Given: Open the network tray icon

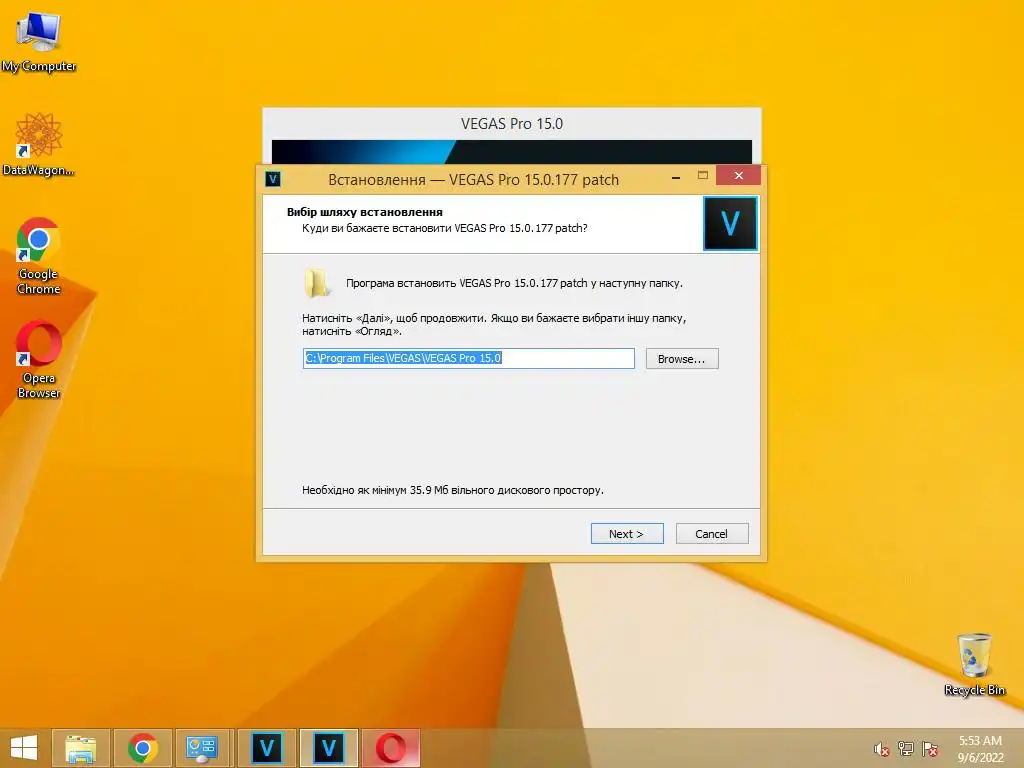Looking at the screenshot, I should (x=906, y=749).
